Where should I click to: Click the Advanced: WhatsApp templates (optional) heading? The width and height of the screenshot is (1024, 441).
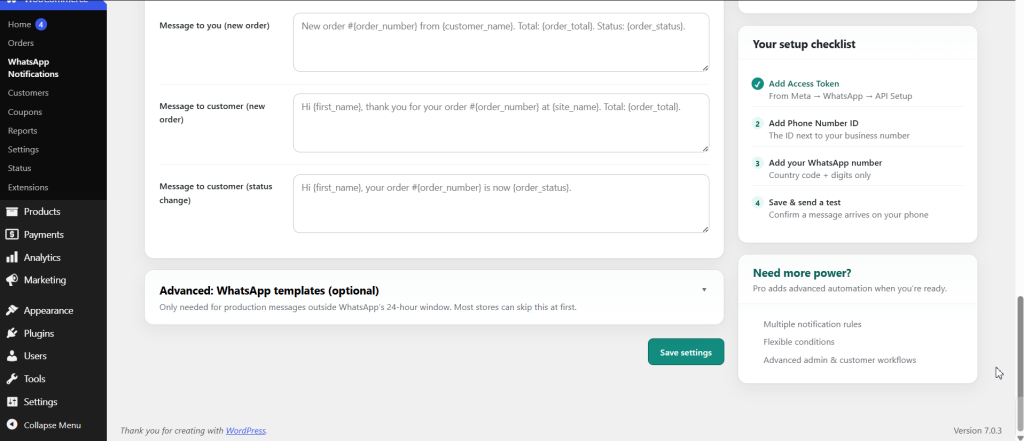pyautogui.click(x=269, y=291)
